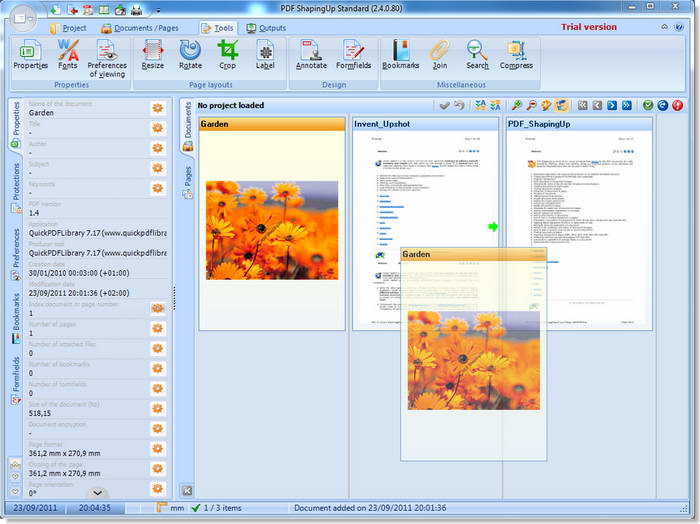Open Preferences of viewing tool
Image resolution: width=700 pixels, height=524 pixels.
(107, 59)
